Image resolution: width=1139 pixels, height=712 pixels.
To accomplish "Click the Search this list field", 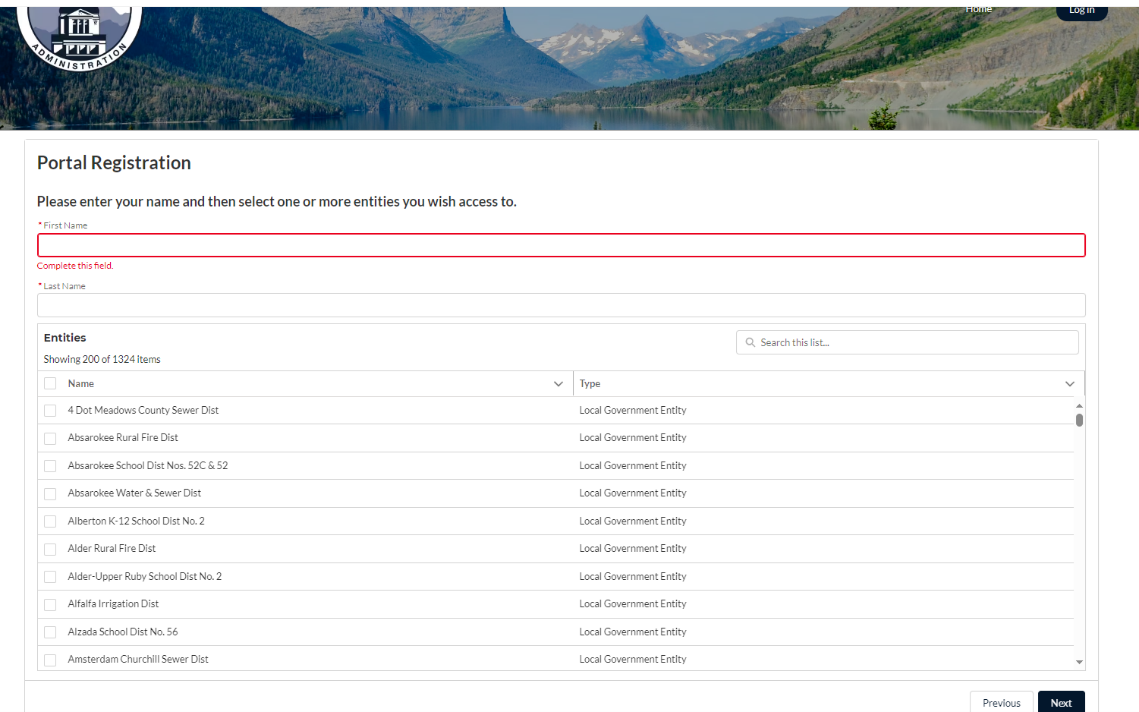I will (900, 342).
